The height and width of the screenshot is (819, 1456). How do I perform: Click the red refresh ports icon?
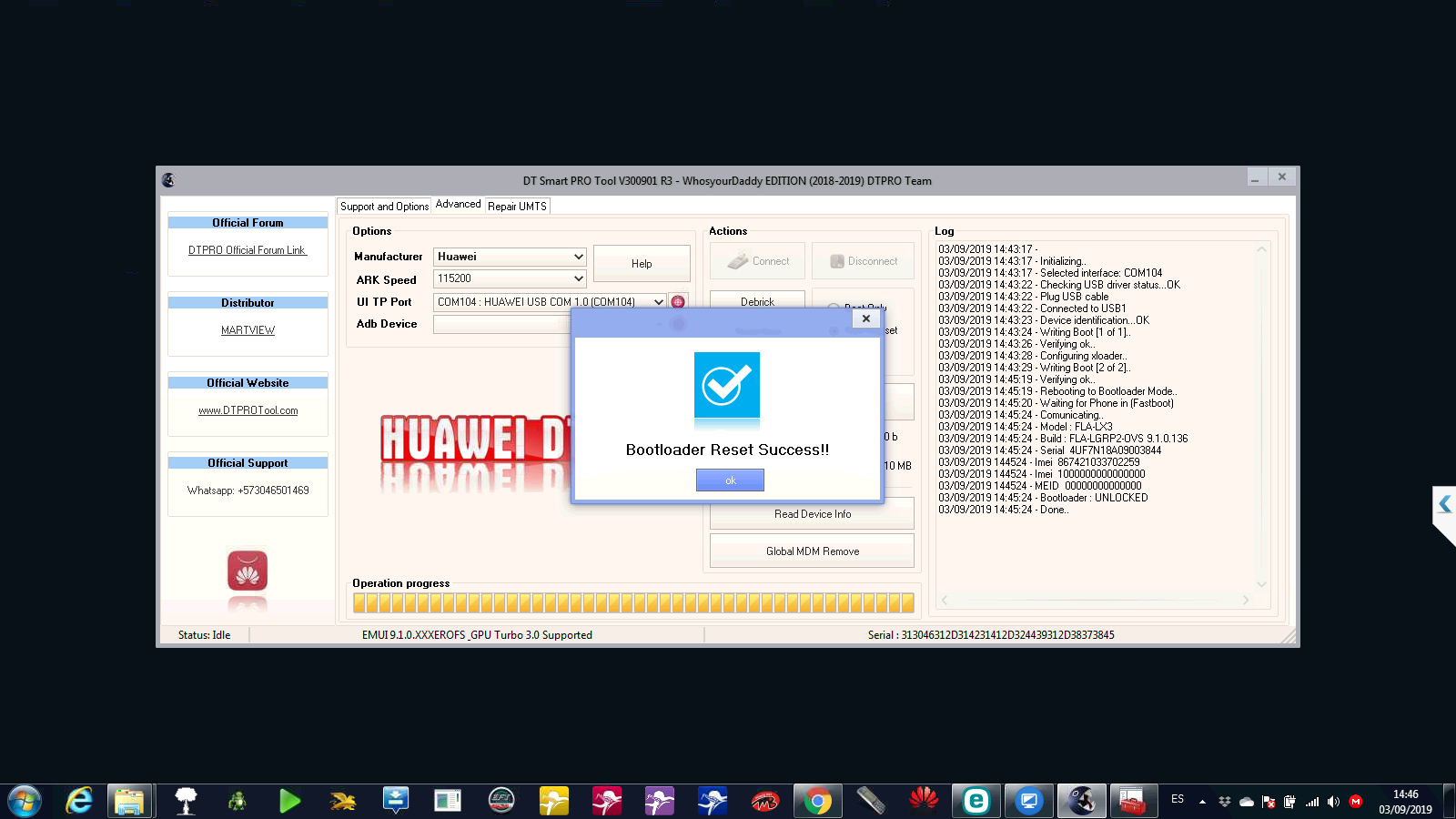(x=678, y=302)
